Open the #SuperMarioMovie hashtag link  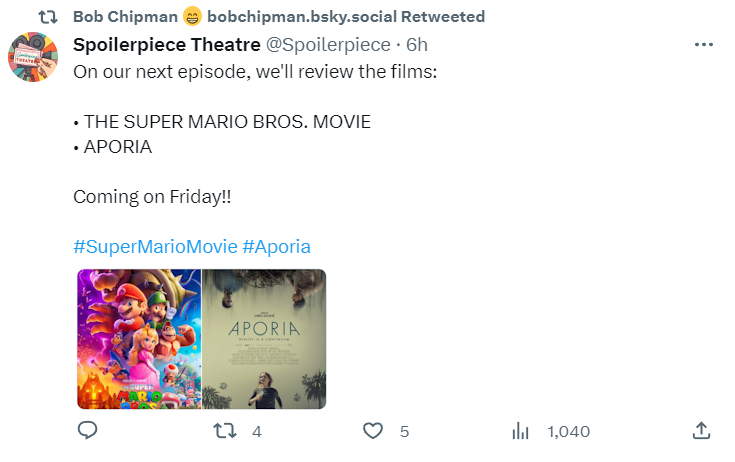pos(155,246)
